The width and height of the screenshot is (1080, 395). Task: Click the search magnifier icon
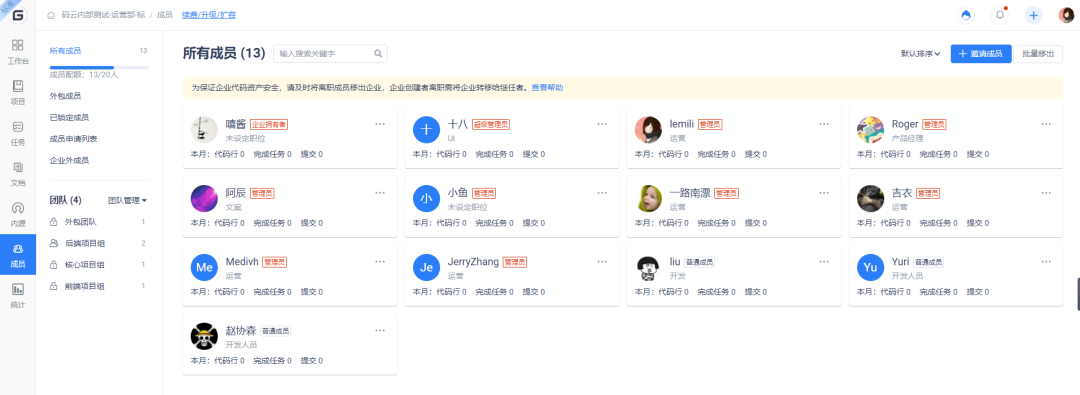[378, 53]
